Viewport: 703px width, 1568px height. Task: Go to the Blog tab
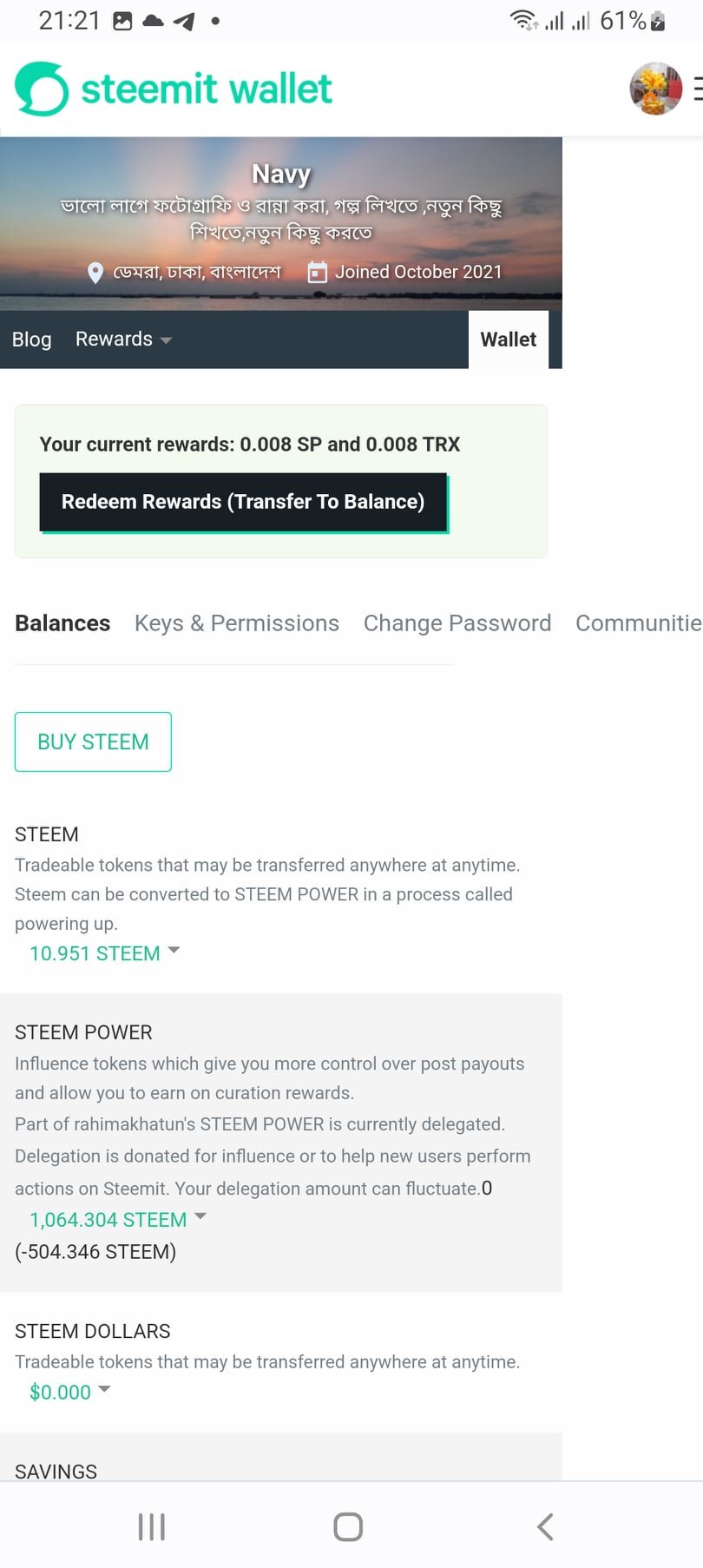point(31,339)
